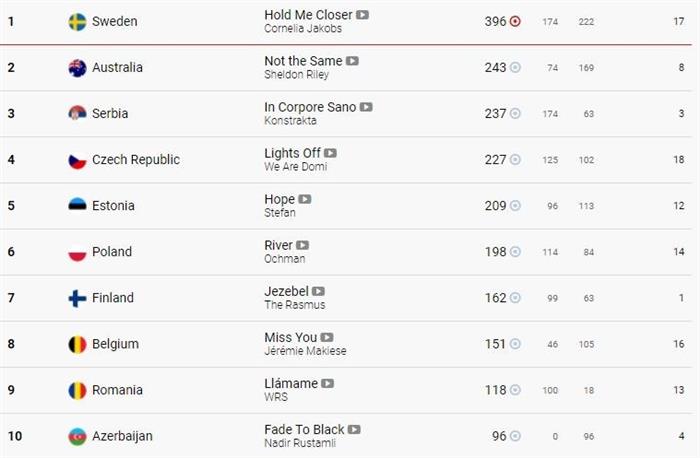The image size is (700, 458).
Task: Open the Jezebel video icon
Action: tap(318, 291)
